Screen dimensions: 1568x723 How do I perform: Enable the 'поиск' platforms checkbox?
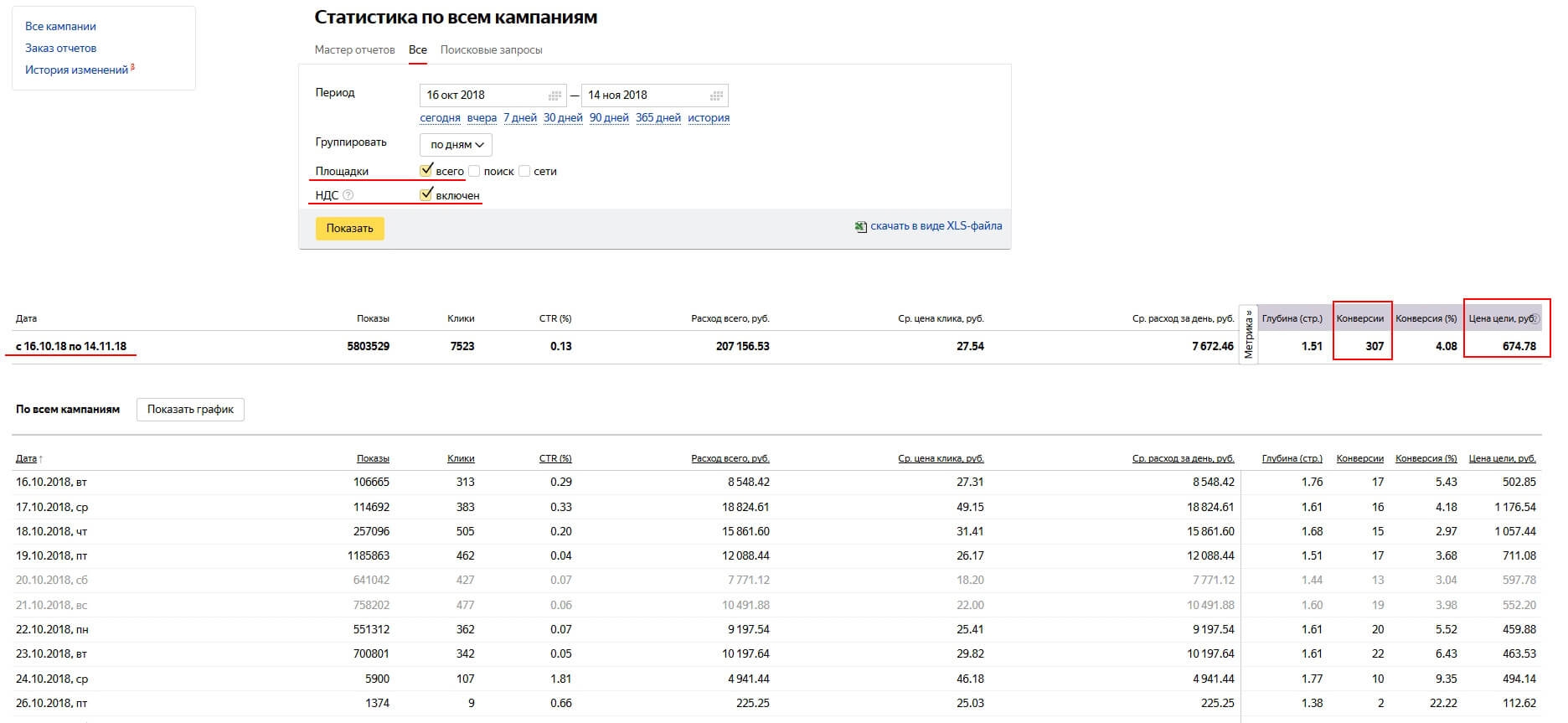(x=474, y=171)
